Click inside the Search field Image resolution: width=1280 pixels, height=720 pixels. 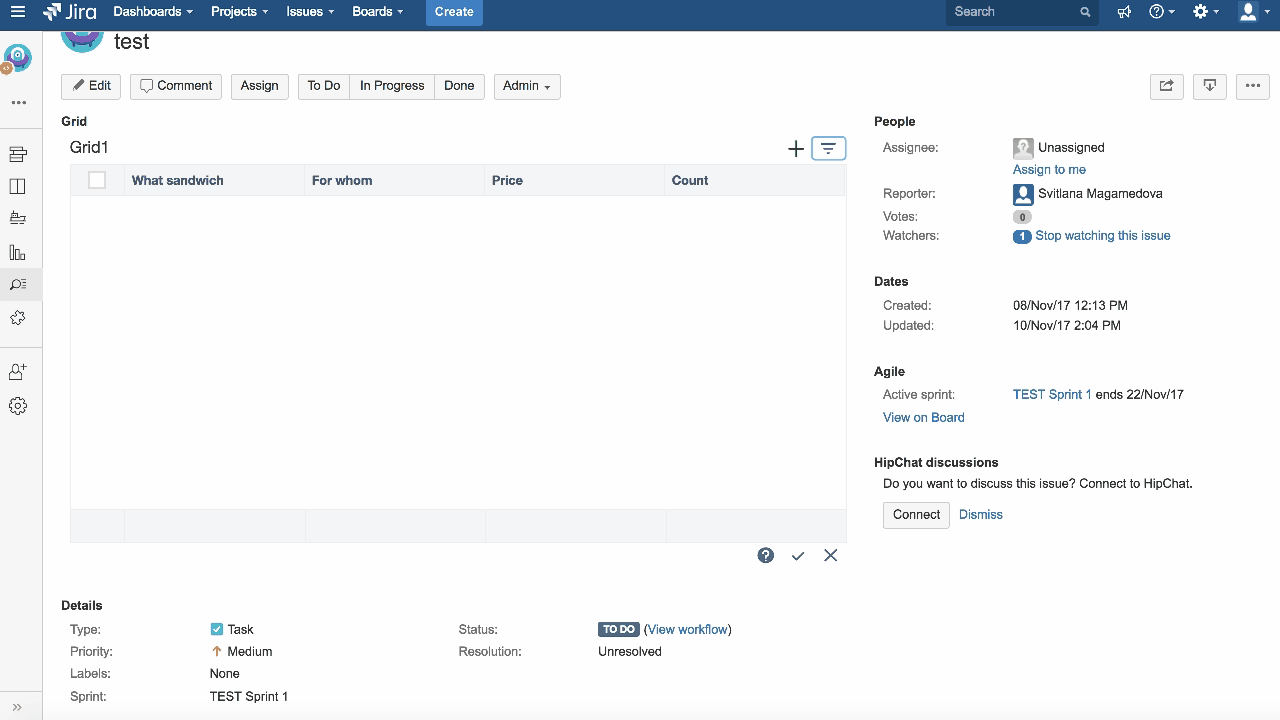point(1010,12)
